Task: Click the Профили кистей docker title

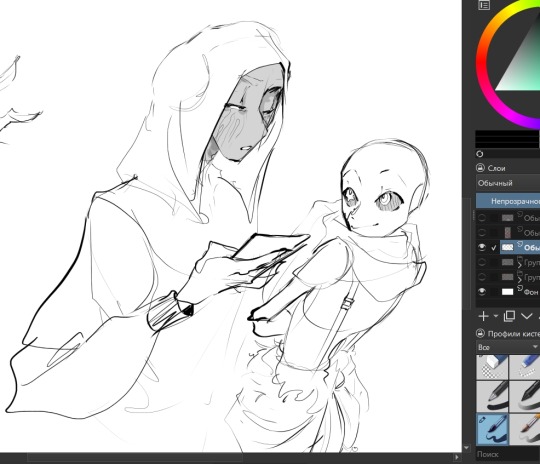Action: click(x=514, y=334)
